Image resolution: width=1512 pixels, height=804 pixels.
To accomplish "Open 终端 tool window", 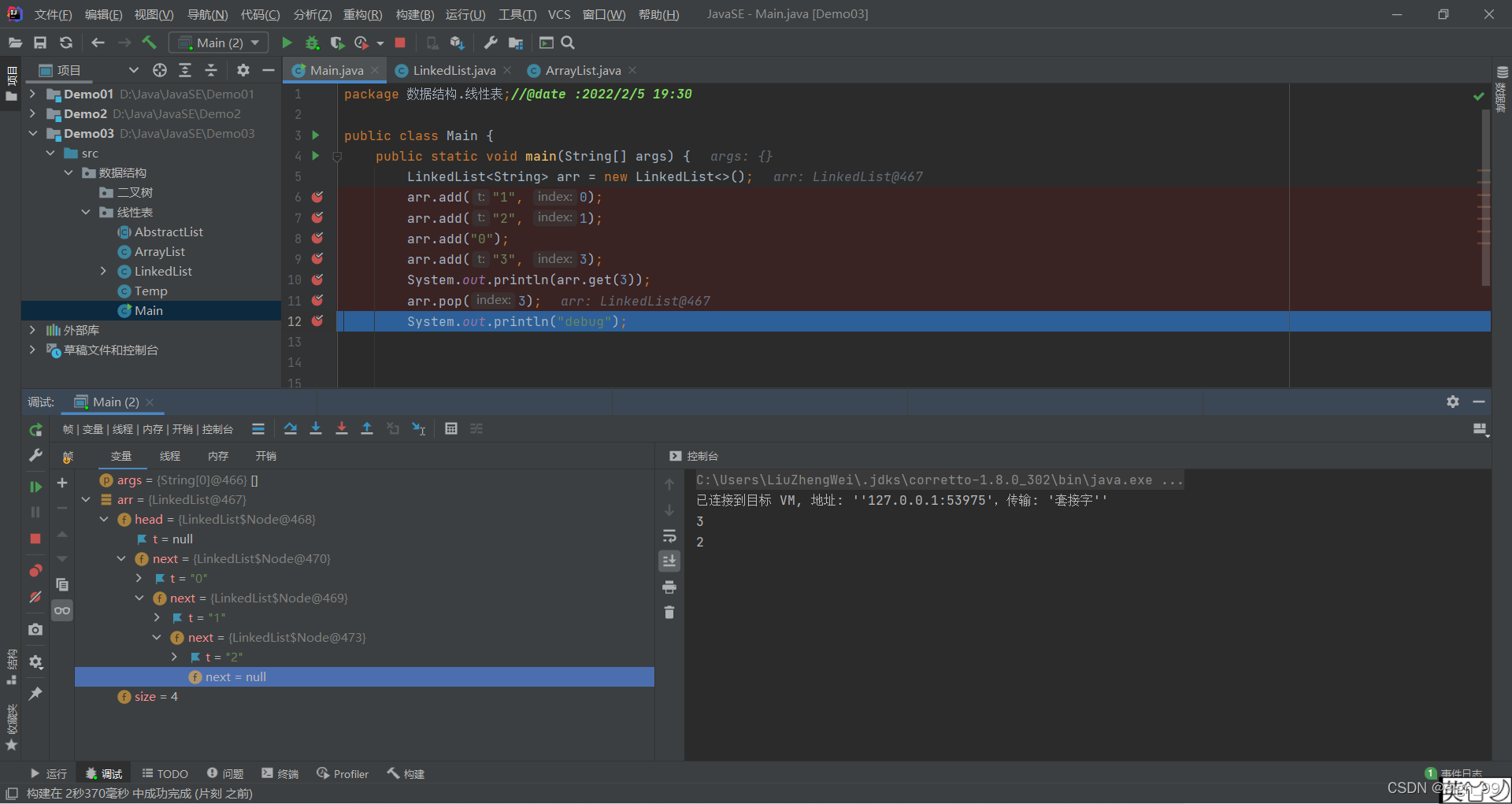I will (x=280, y=774).
